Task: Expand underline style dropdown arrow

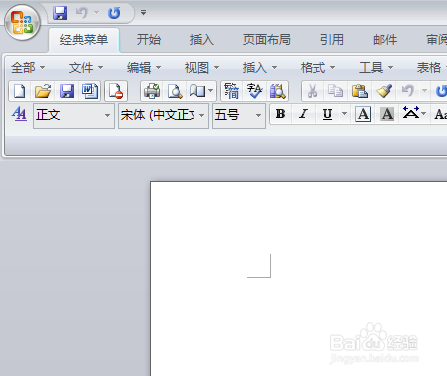Action: (x=344, y=114)
